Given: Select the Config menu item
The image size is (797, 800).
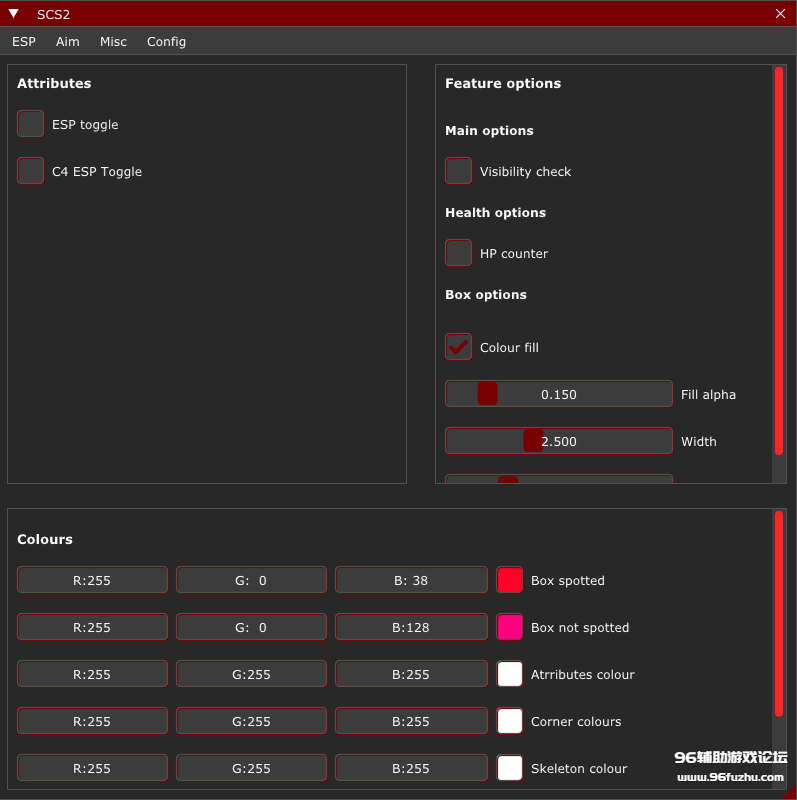Looking at the screenshot, I should 166,42.
